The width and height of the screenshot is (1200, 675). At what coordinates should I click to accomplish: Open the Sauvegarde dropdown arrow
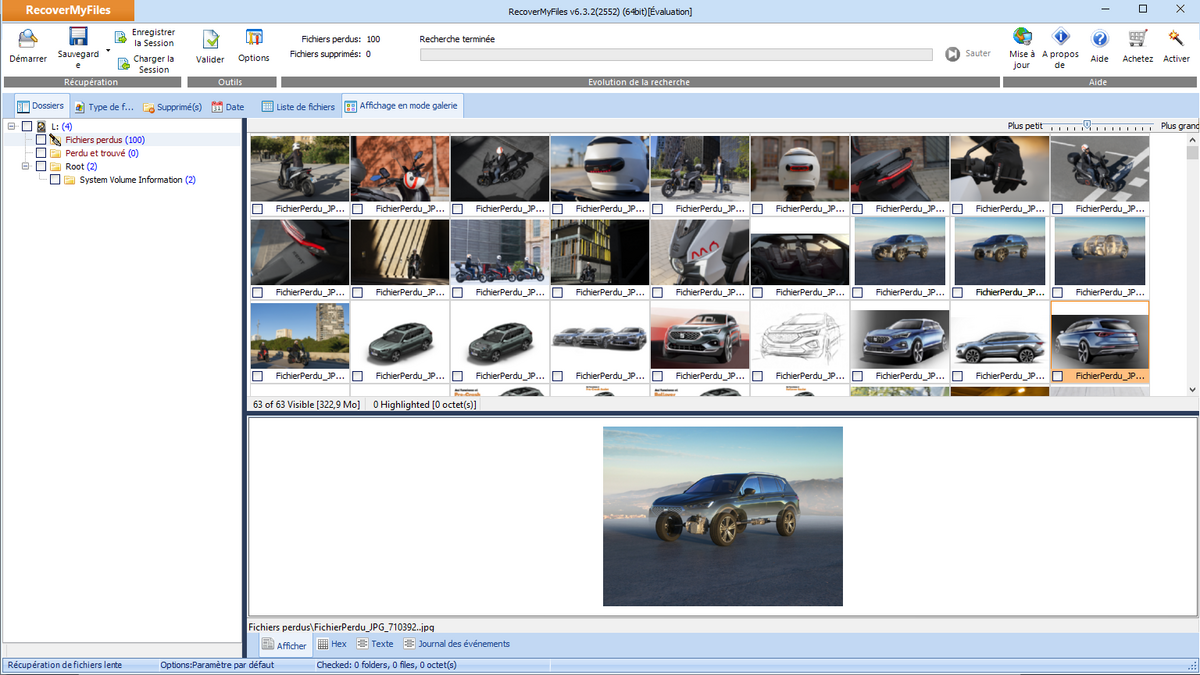(106, 53)
